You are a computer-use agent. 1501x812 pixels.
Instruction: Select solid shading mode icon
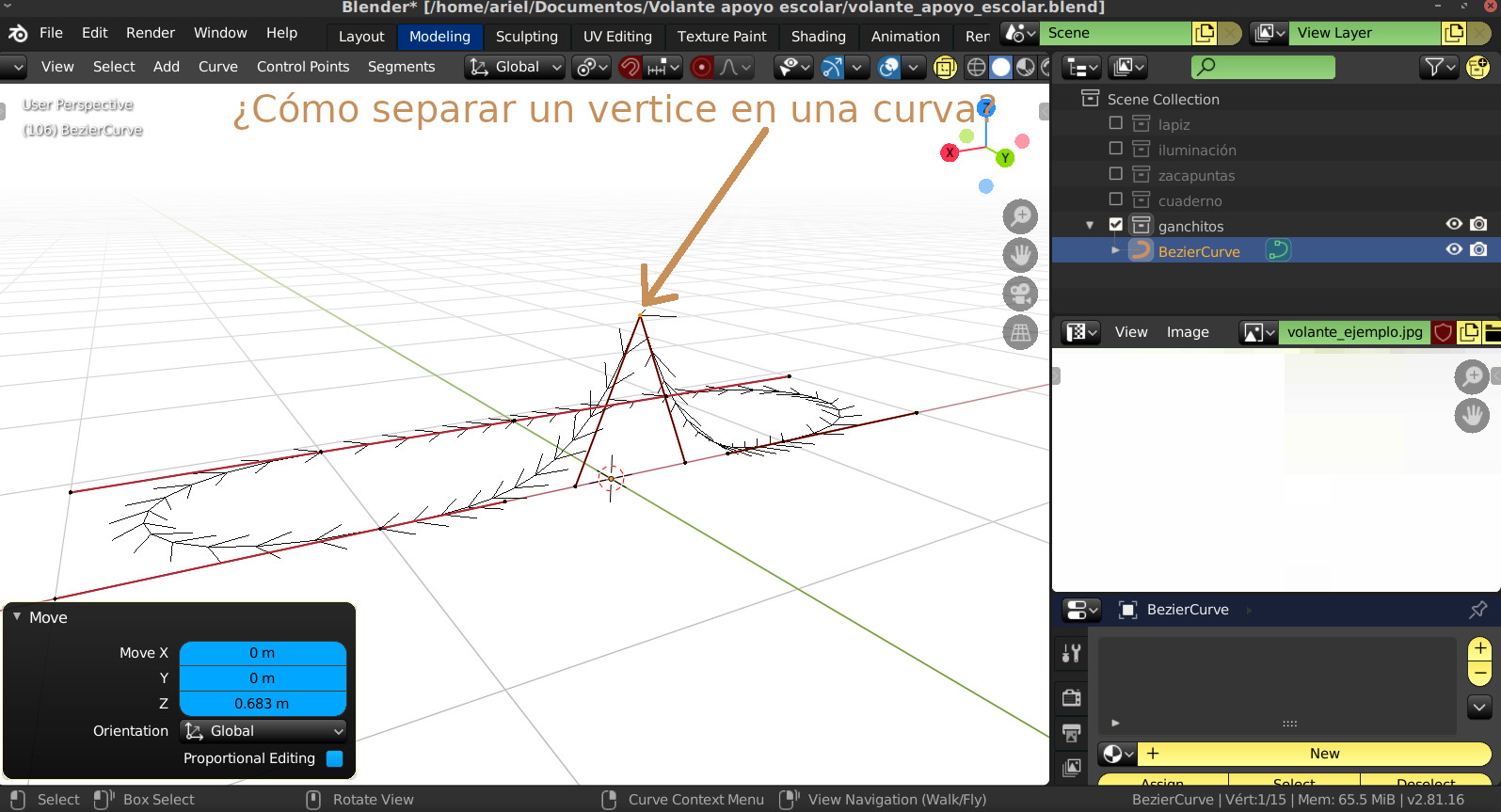(x=1001, y=67)
